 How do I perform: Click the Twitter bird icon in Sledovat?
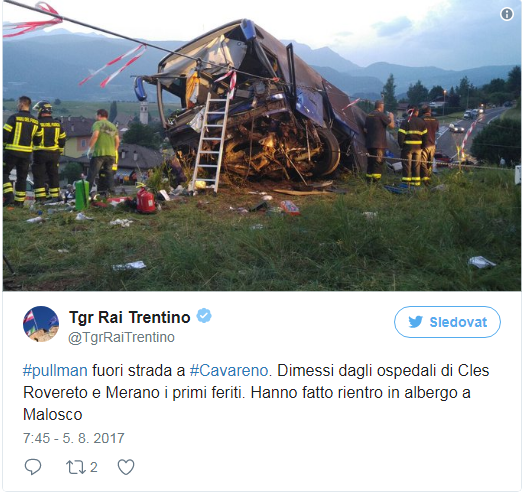415,322
